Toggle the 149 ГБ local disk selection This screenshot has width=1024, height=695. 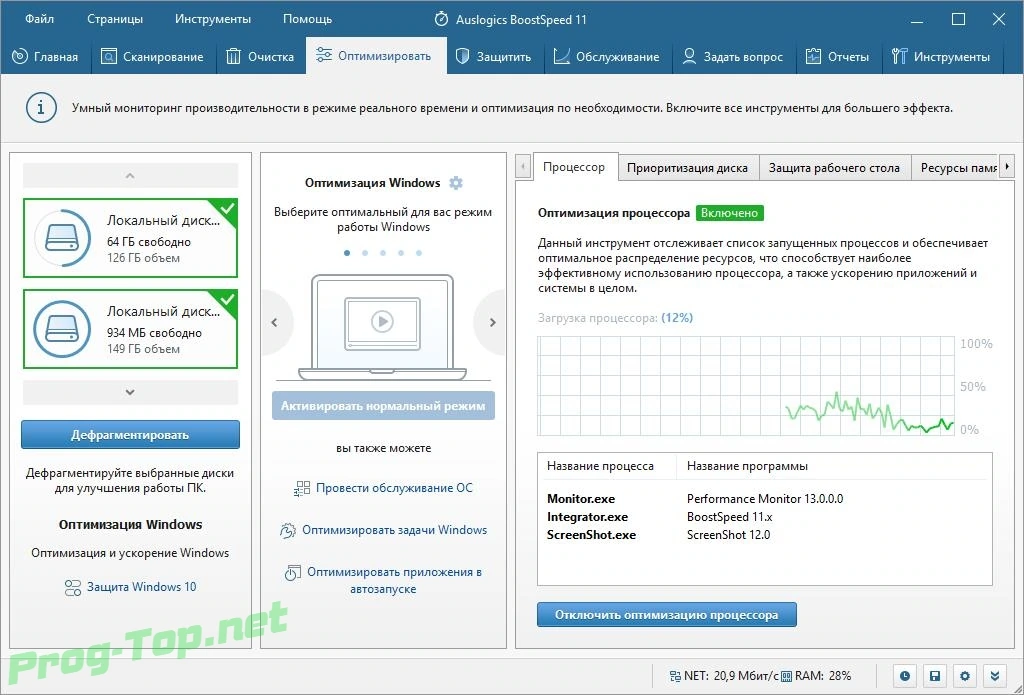click(x=130, y=329)
